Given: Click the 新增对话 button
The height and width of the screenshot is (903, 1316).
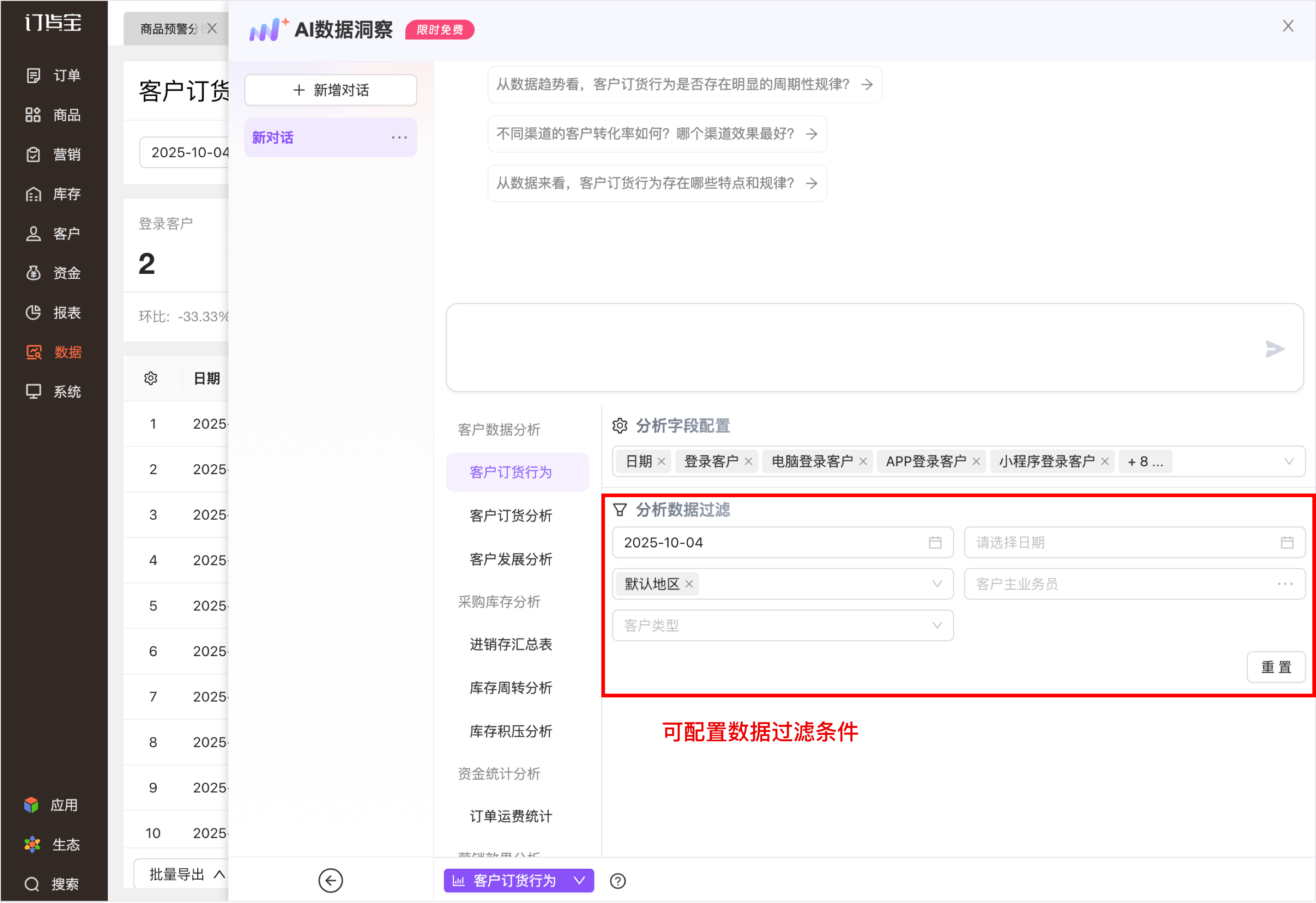Looking at the screenshot, I should tap(330, 90).
